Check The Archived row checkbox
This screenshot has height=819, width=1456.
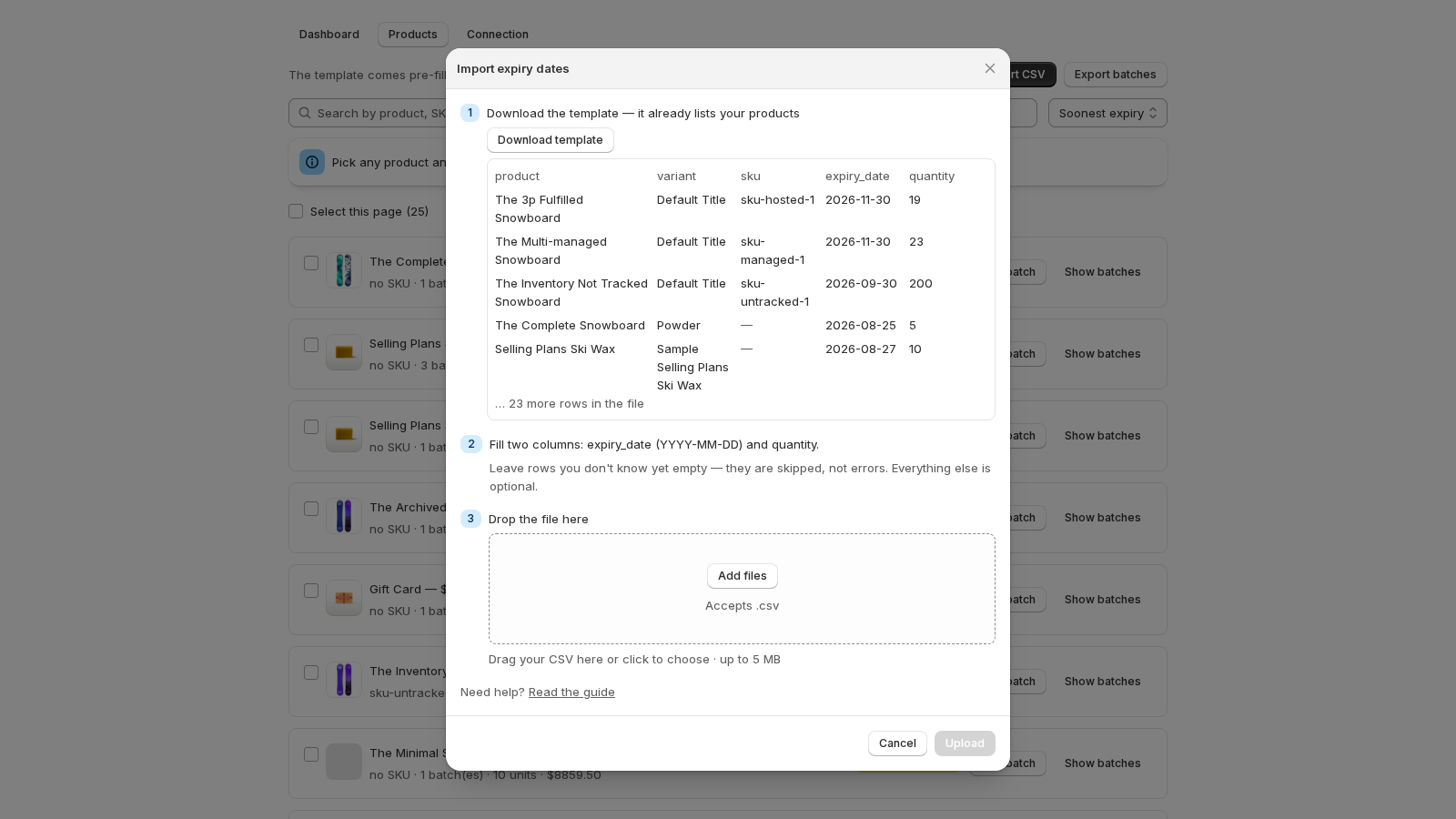(x=311, y=509)
